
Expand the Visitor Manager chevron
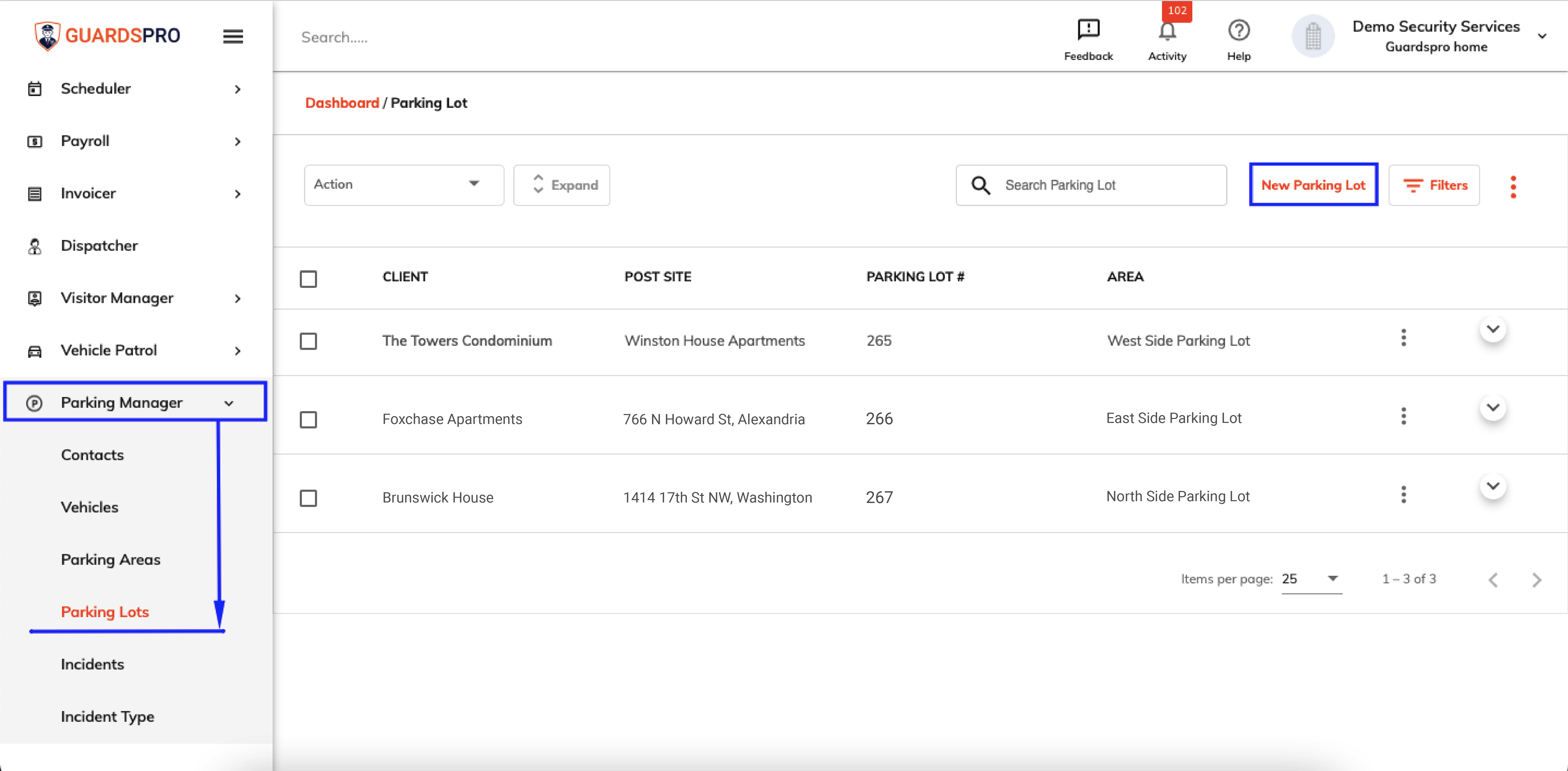click(237, 299)
